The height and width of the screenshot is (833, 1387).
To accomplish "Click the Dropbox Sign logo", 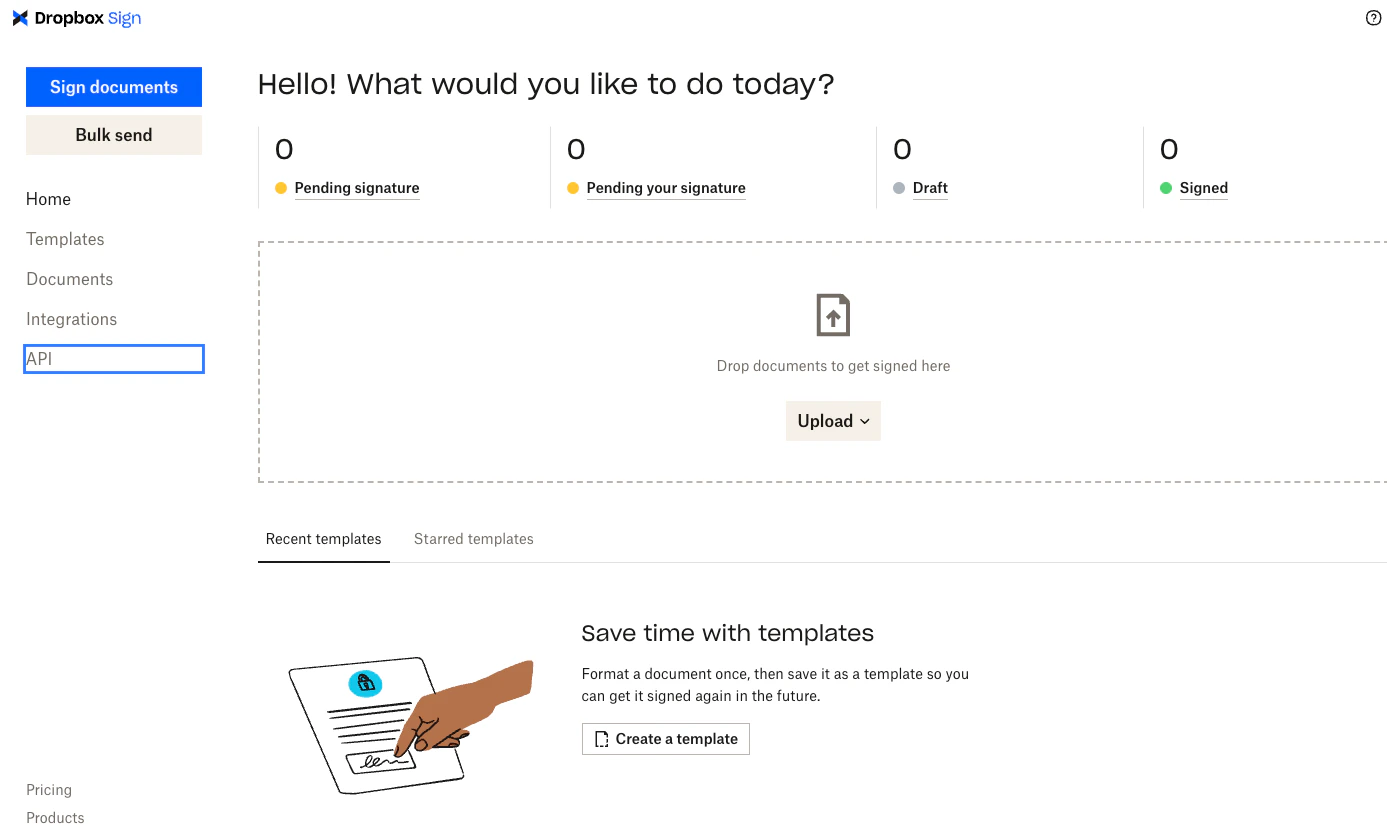I will coord(77,18).
